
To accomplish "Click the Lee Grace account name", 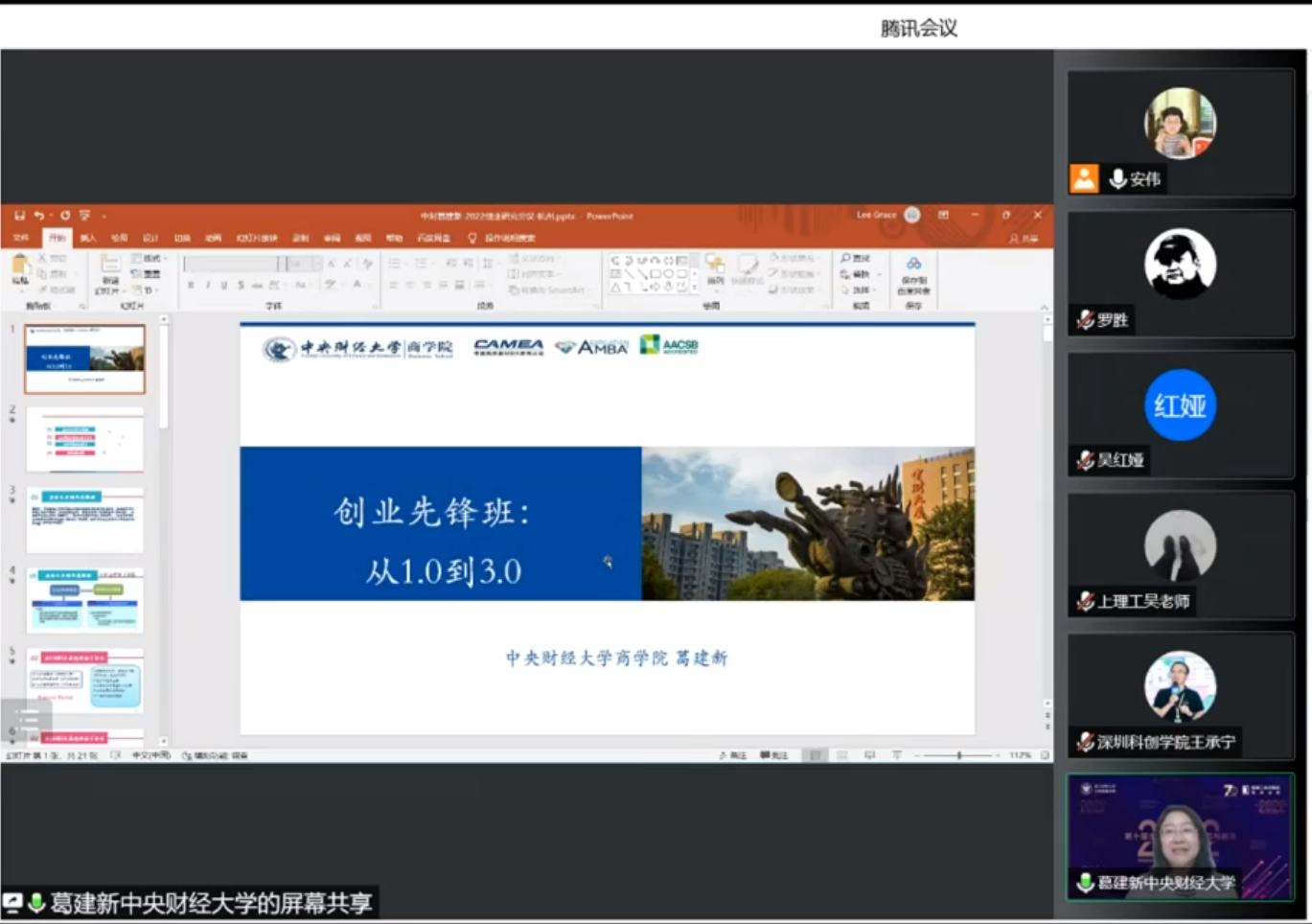I will [x=876, y=216].
